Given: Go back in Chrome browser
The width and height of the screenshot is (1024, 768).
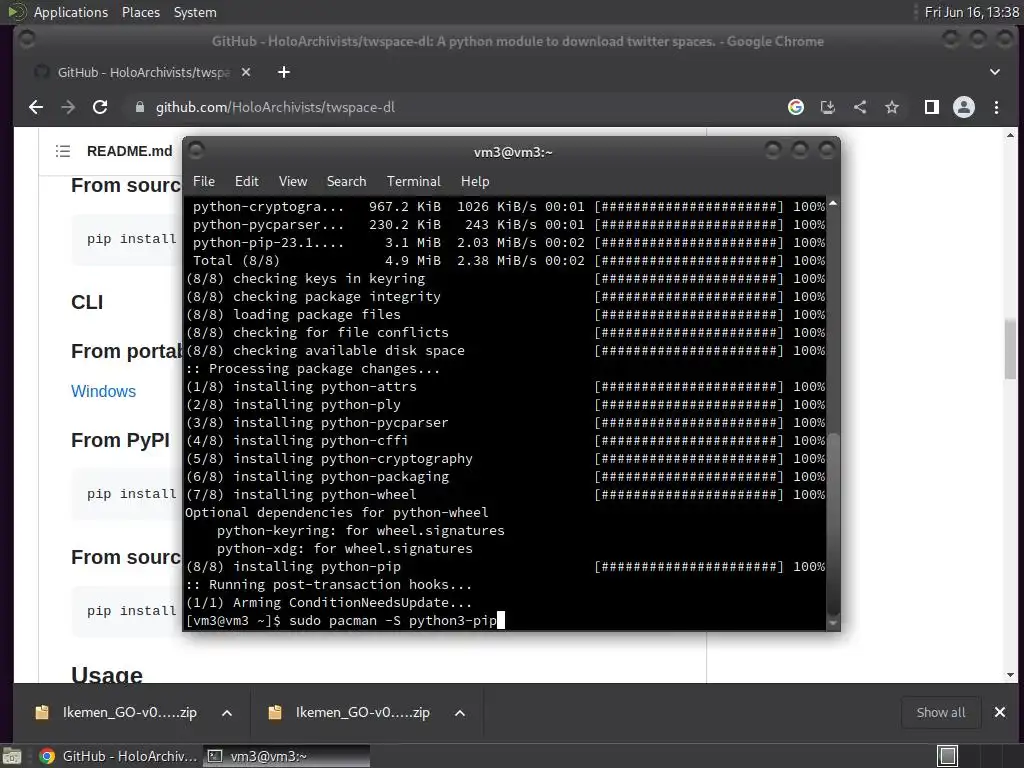Looking at the screenshot, I should point(36,107).
